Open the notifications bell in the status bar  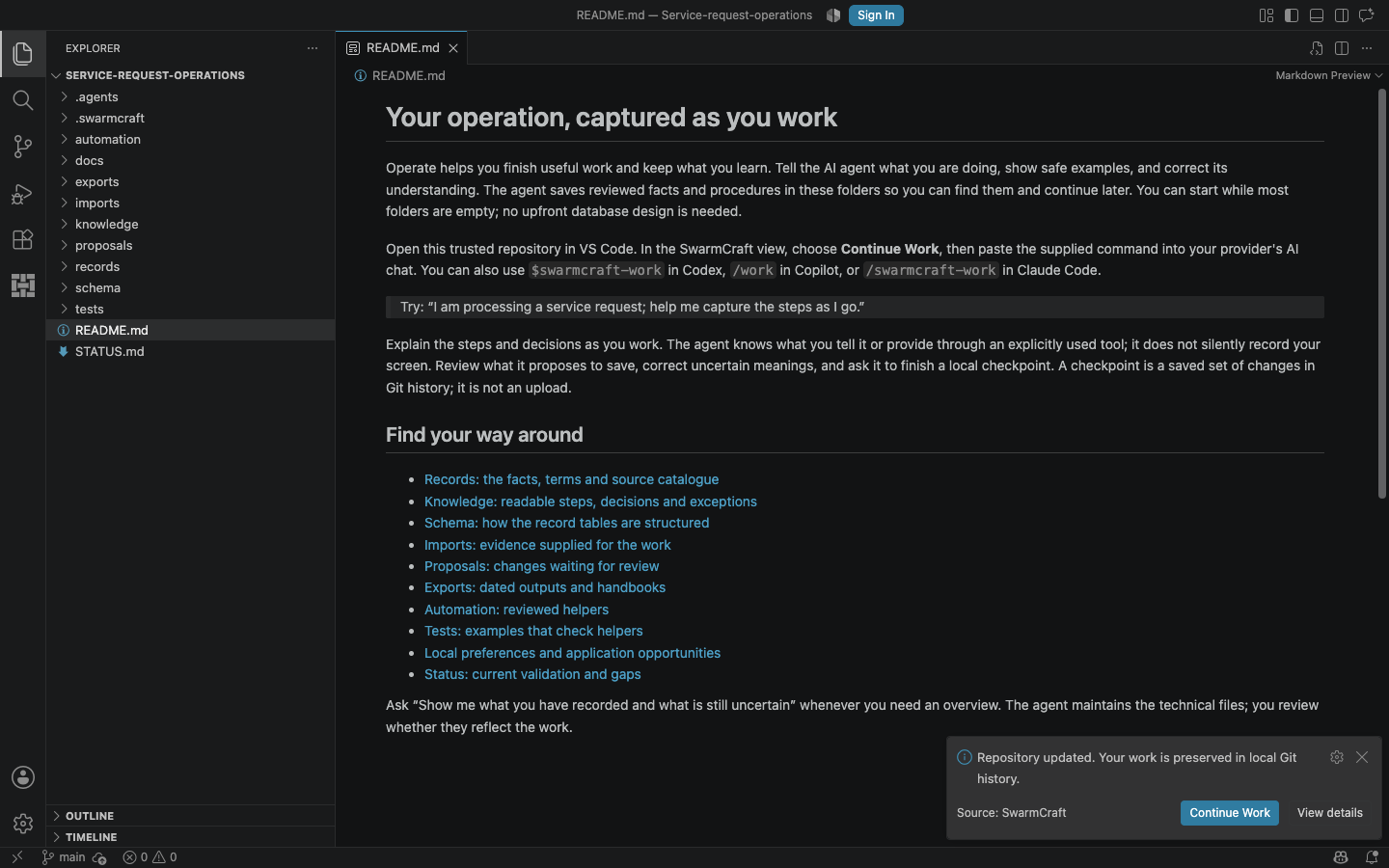[x=1372, y=857]
